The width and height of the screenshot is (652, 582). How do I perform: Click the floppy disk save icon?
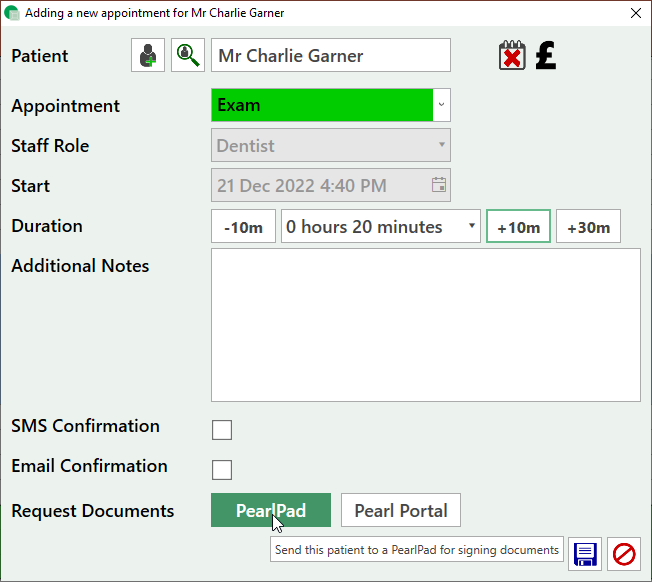(585, 554)
